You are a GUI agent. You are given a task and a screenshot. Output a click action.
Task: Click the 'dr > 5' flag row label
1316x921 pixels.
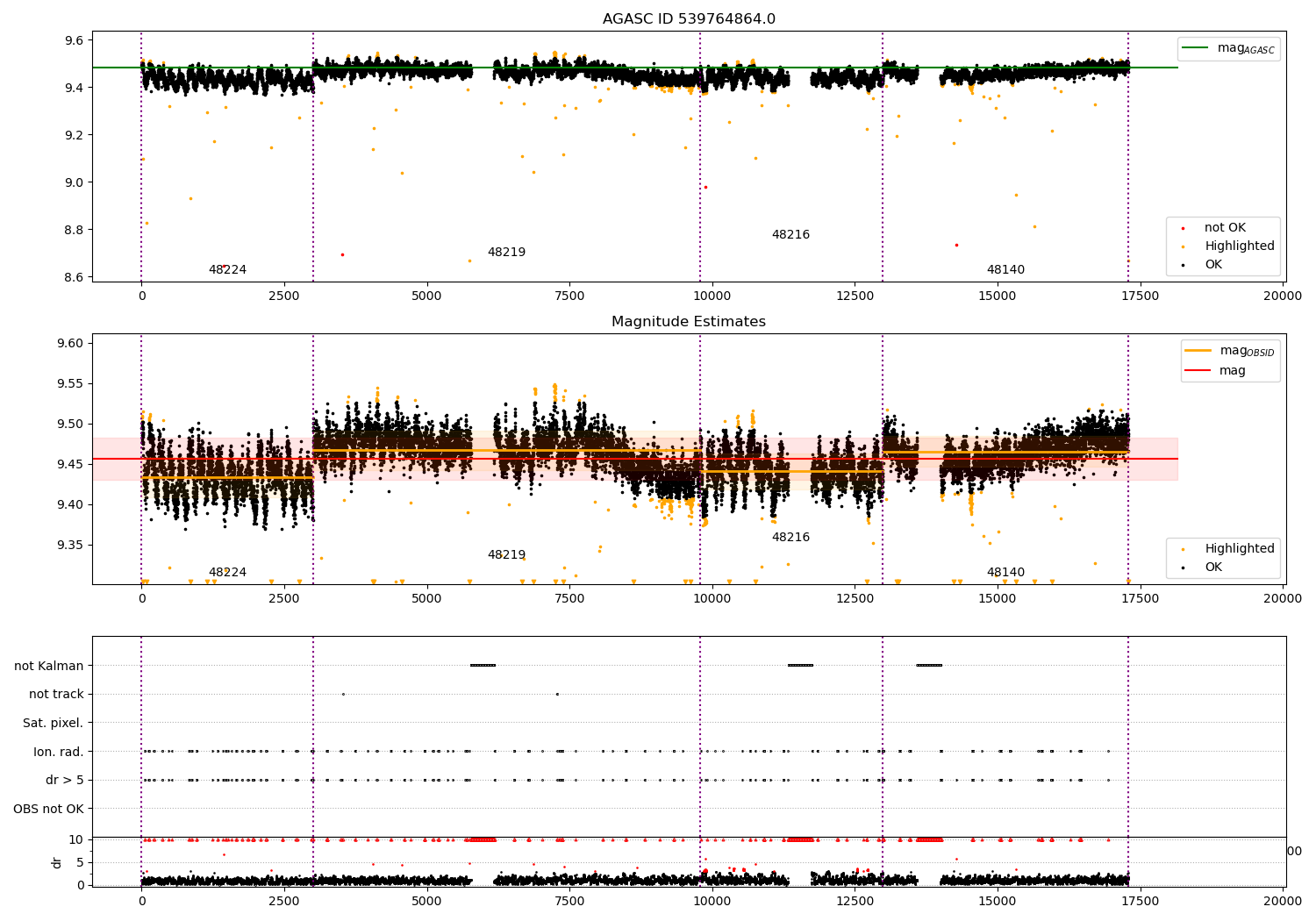coord(65,781)
